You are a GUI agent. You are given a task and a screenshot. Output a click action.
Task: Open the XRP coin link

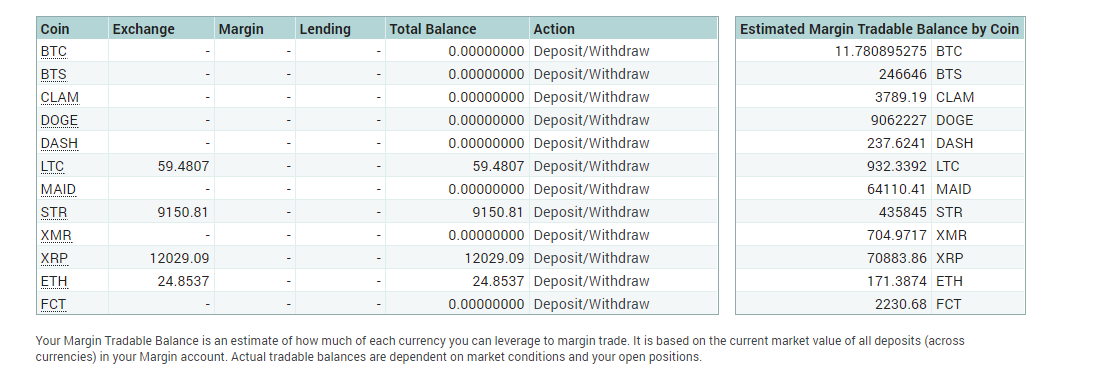(54, 258)
